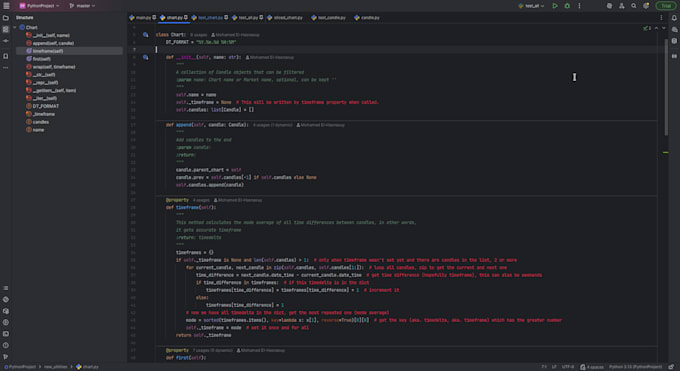Image resolution: width=680 pixels, height=371 pixels.
Task: Open the inspections widget checkmark
Action: pos(647,28)
